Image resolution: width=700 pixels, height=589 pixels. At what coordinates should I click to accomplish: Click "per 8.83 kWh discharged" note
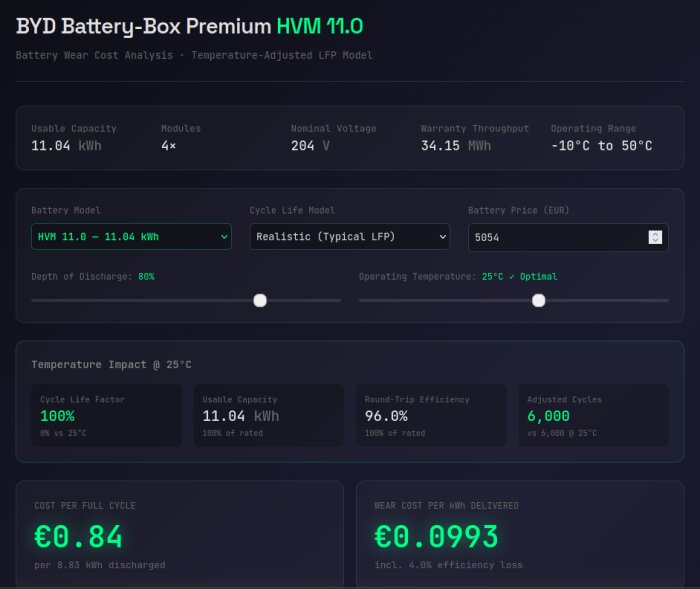(x=100, y=565)
